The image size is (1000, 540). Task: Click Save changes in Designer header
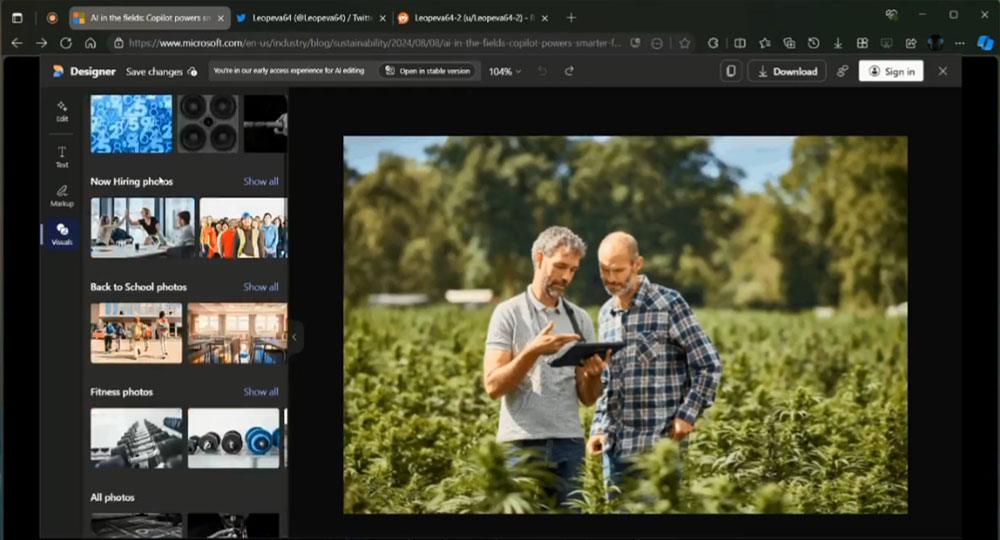click(x=161, y=71)
